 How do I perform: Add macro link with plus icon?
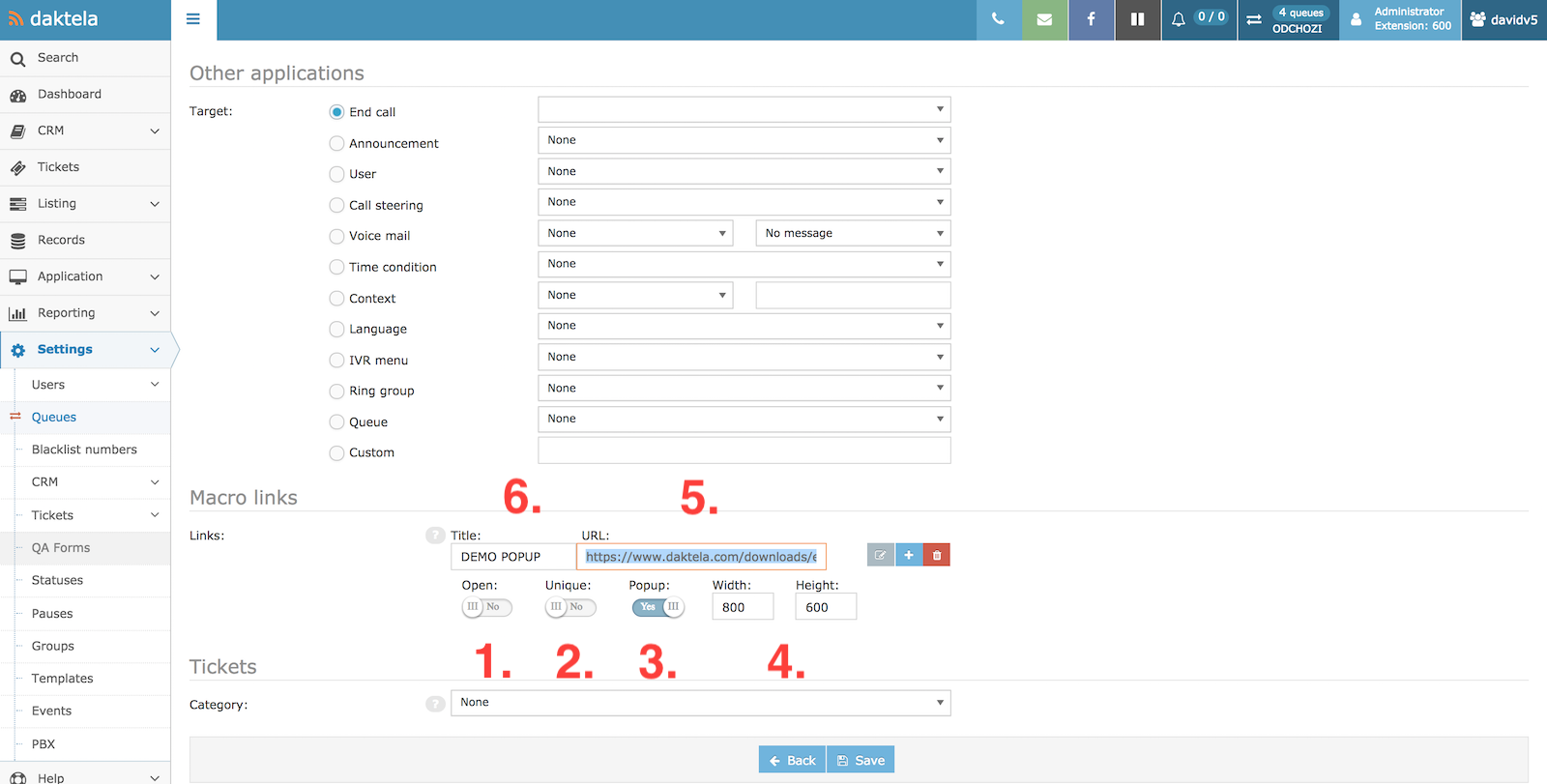(x=909, y=555)
